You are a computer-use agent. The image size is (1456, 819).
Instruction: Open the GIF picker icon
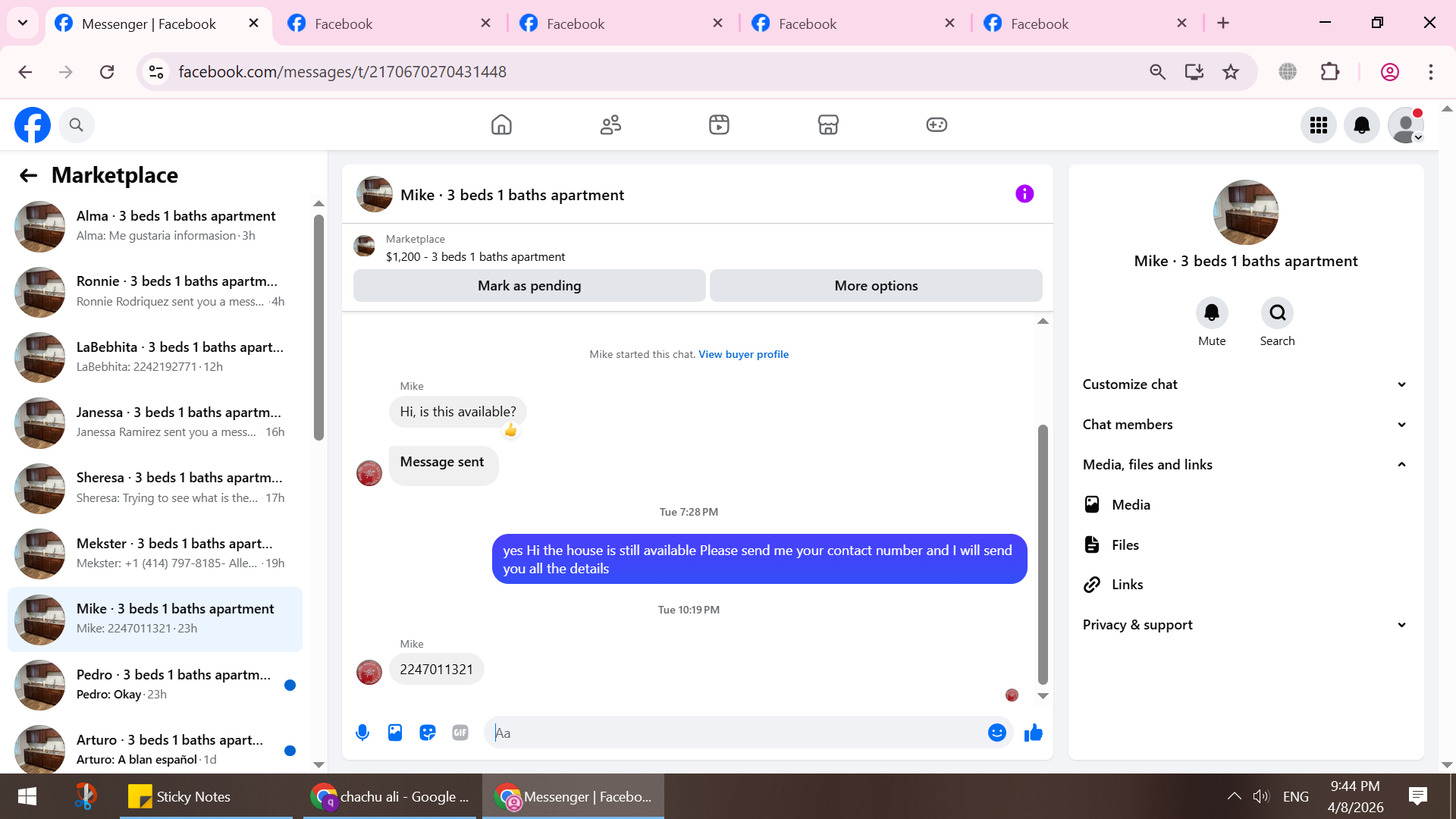pos(460,733)
